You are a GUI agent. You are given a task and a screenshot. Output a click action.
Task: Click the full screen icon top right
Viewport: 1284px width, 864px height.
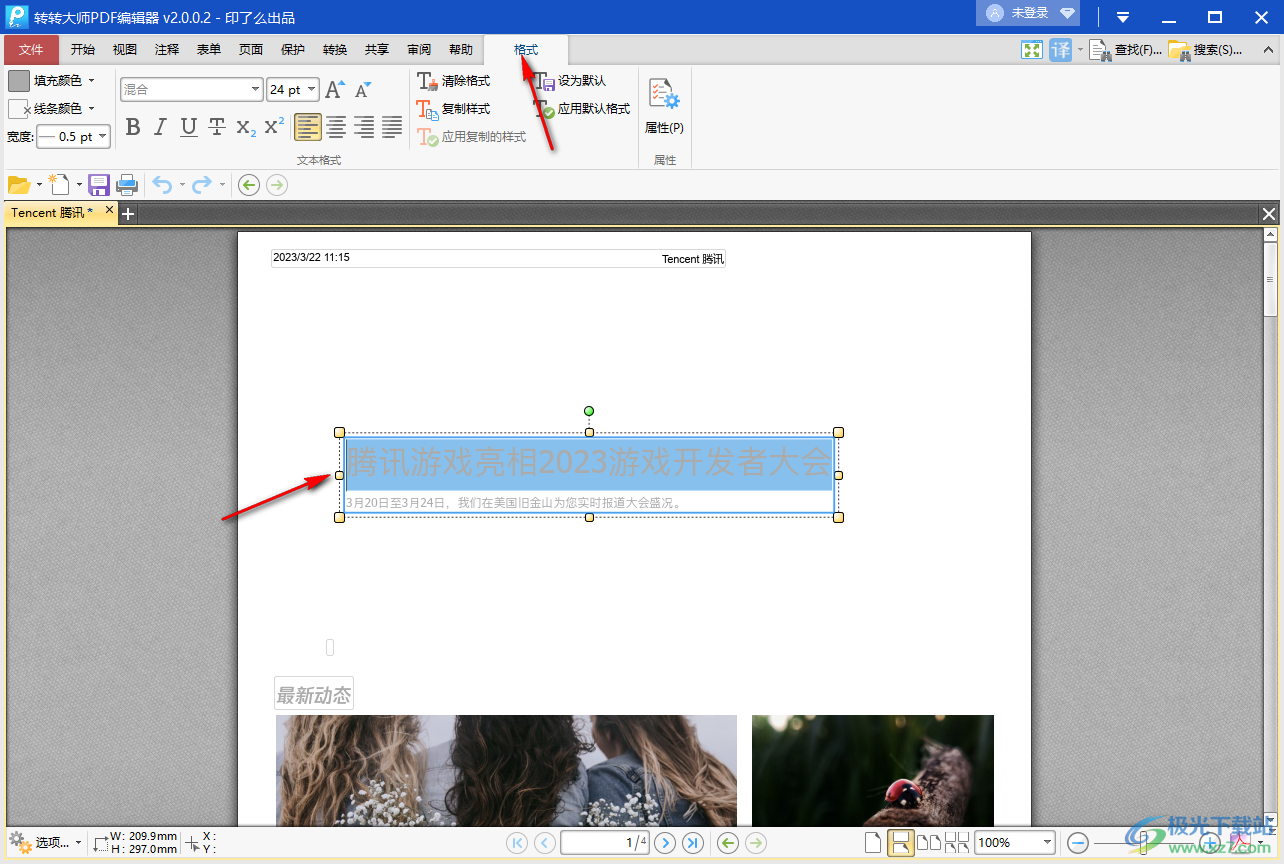coord(1032,49)
